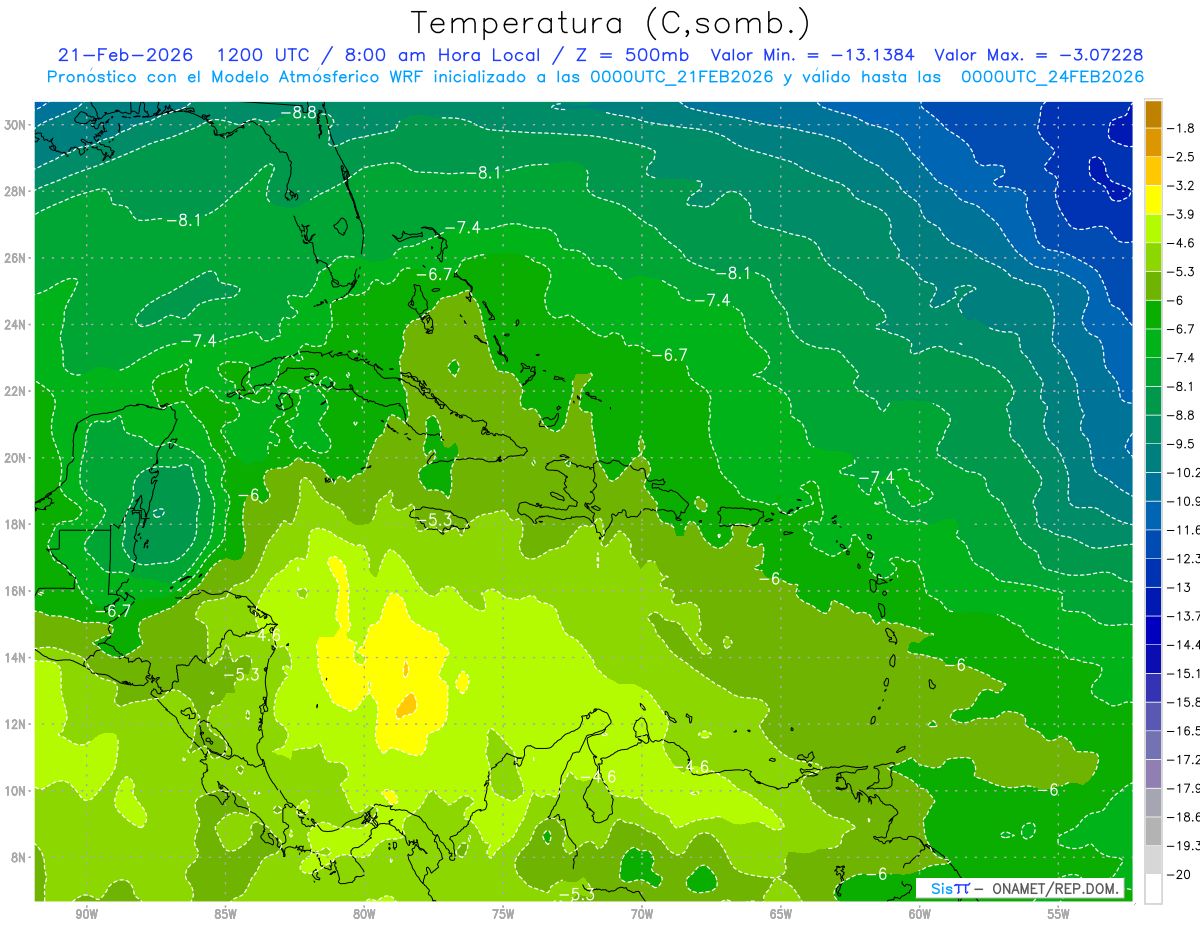Pick the white swatch below -20
Viewport: 1200px width, 927px height.
point(1153,889)
